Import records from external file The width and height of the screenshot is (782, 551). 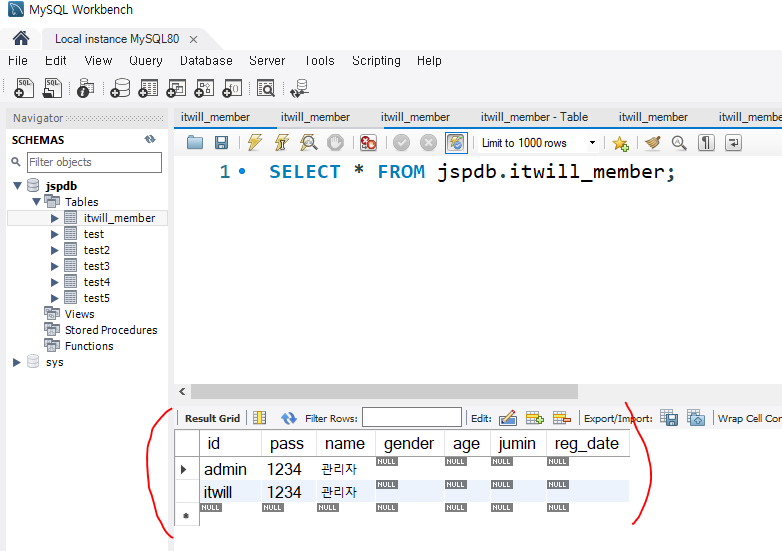coord(696,418)
